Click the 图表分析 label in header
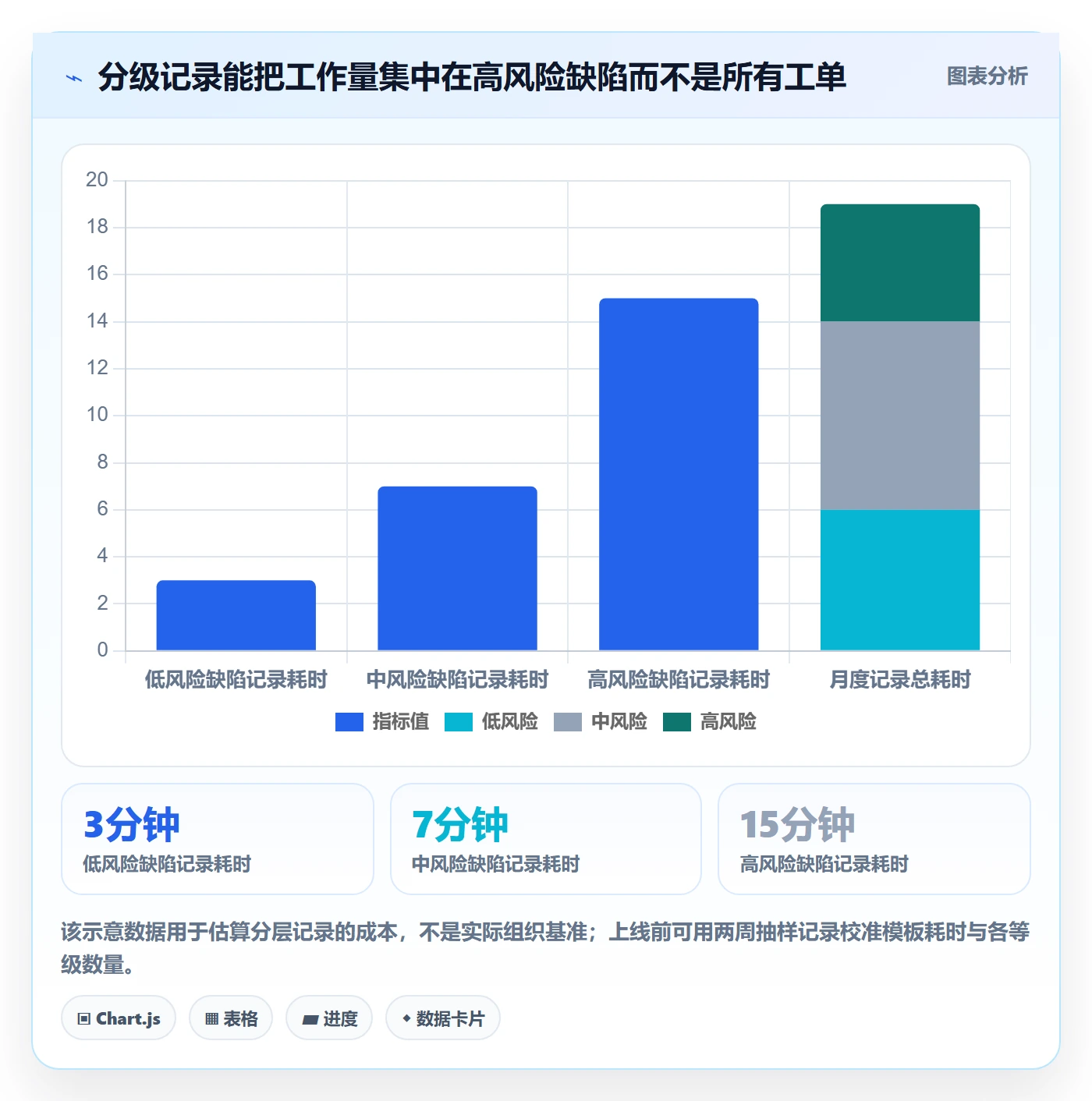Screen dimensions: 1092x1101 tap(987, 76)
